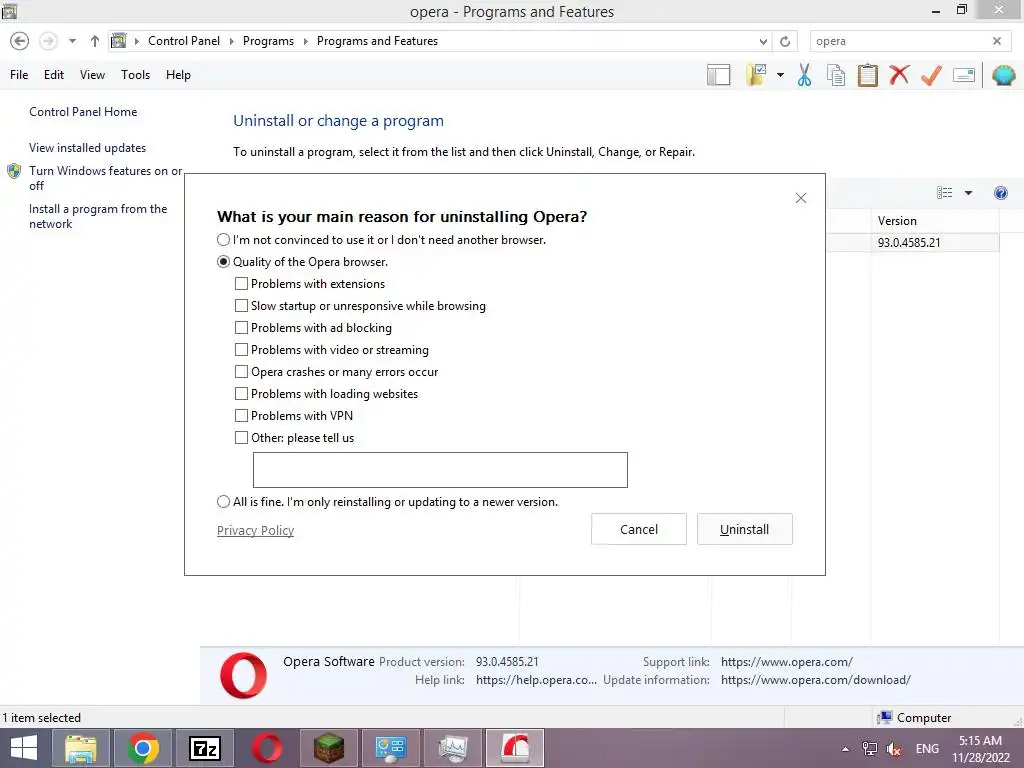Open the Edit menu
1024x768 pixels.
coord(54,74)
